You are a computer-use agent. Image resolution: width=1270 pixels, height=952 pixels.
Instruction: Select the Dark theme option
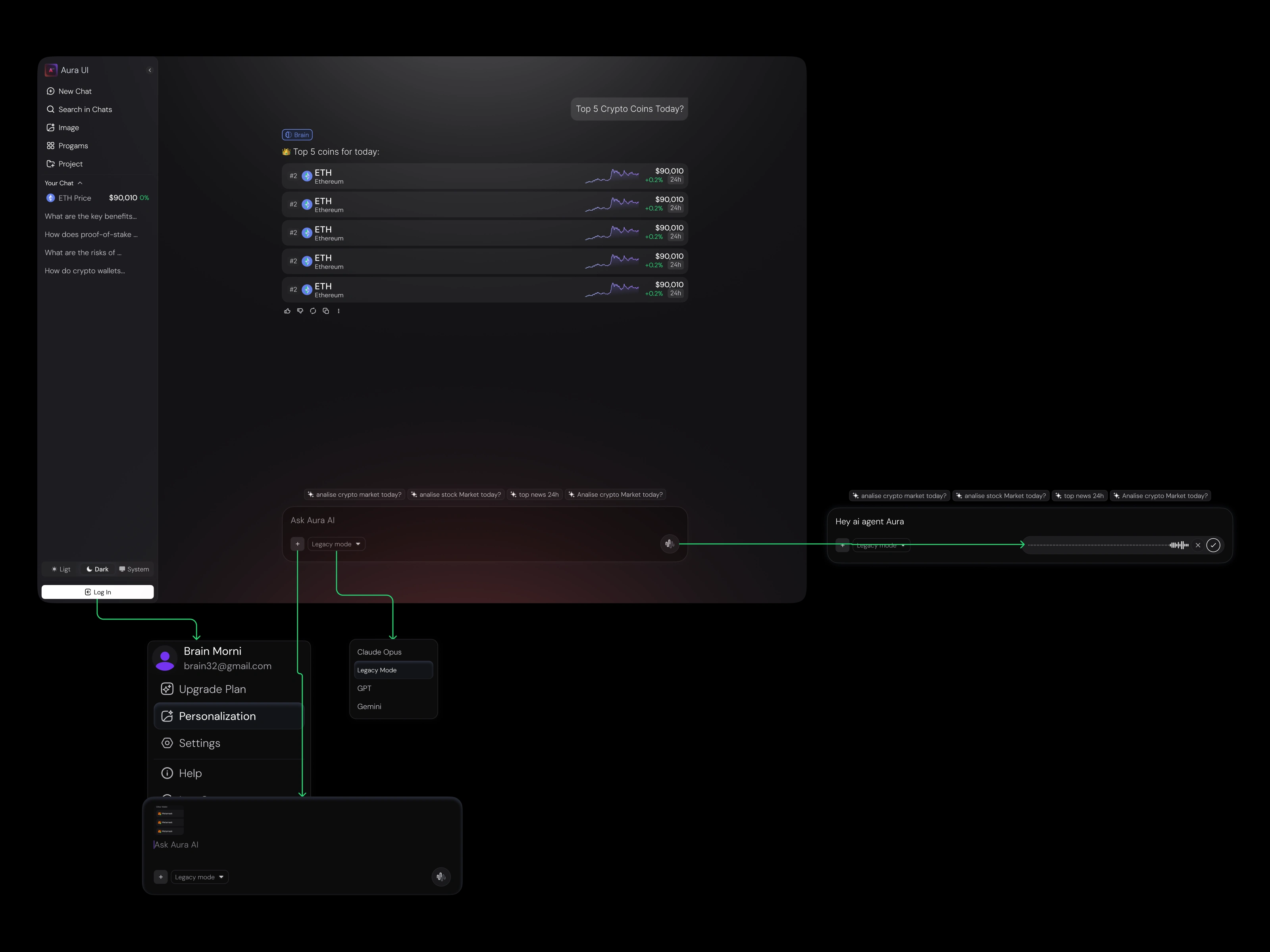click(x=97, y=569)
